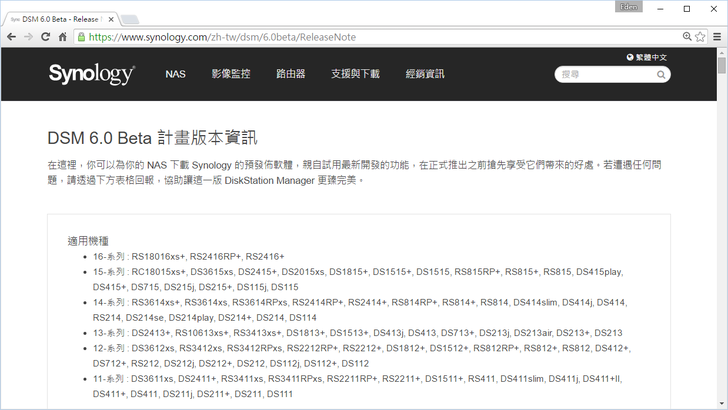Viewport: 728px width, 410px height.
Task: Open the NAS navigation menu
Action: click(x=175, y=74)
